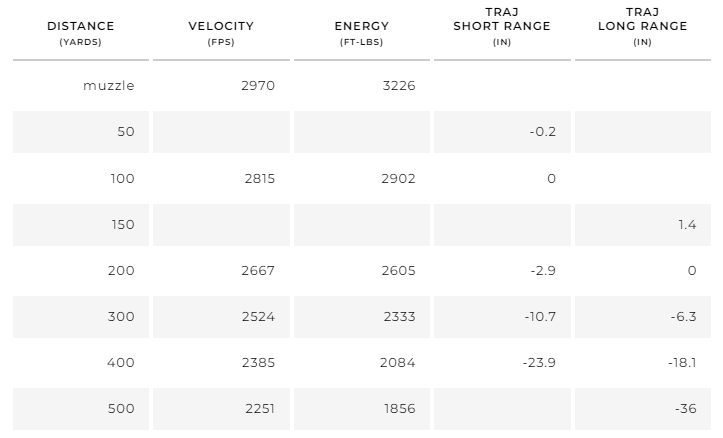This screenshot has width=723, height=438.
Task: Click the energy value 2333
Action: click(398, 317)
